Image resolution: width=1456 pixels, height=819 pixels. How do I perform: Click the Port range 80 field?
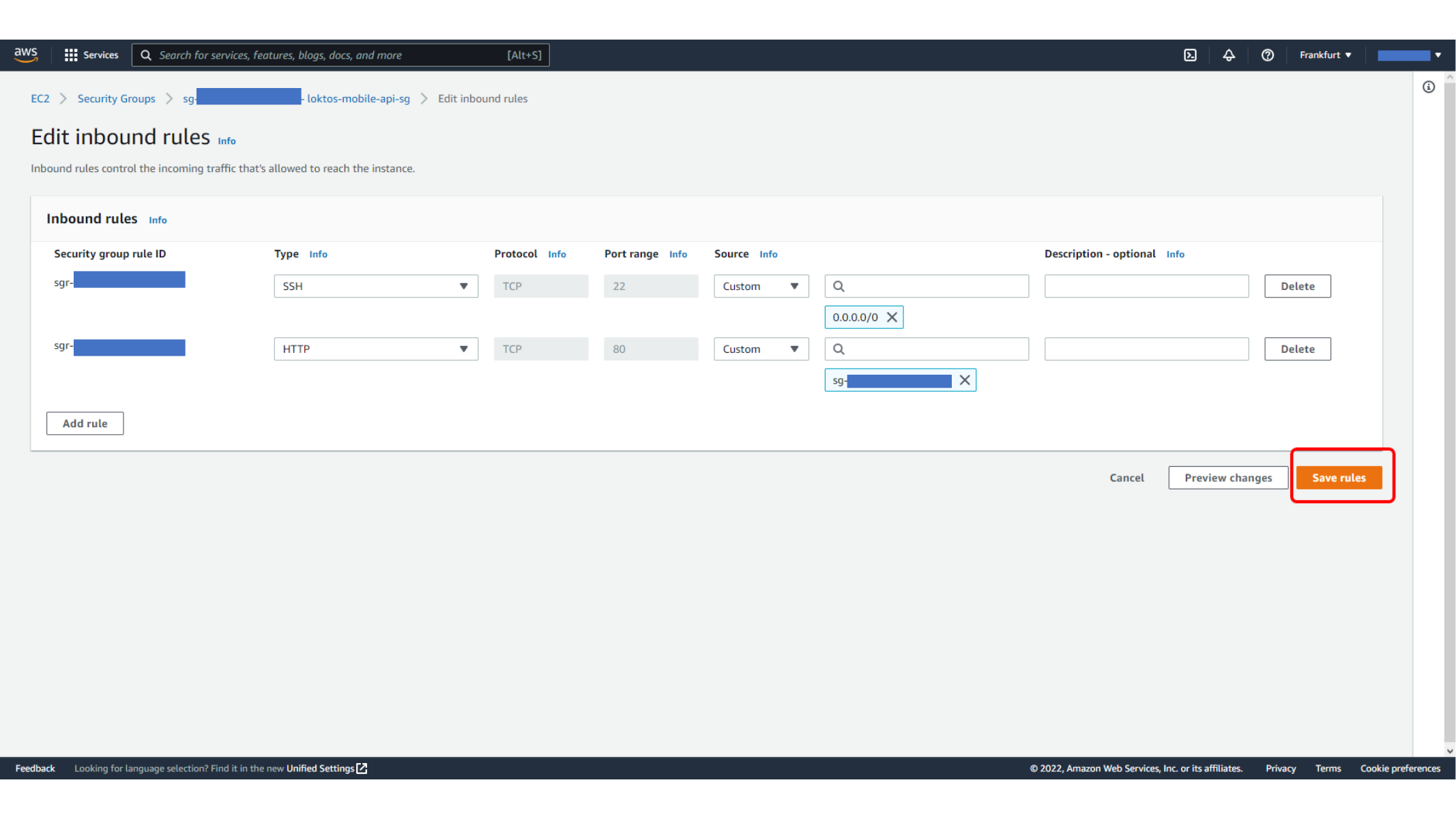click(651, 349)
